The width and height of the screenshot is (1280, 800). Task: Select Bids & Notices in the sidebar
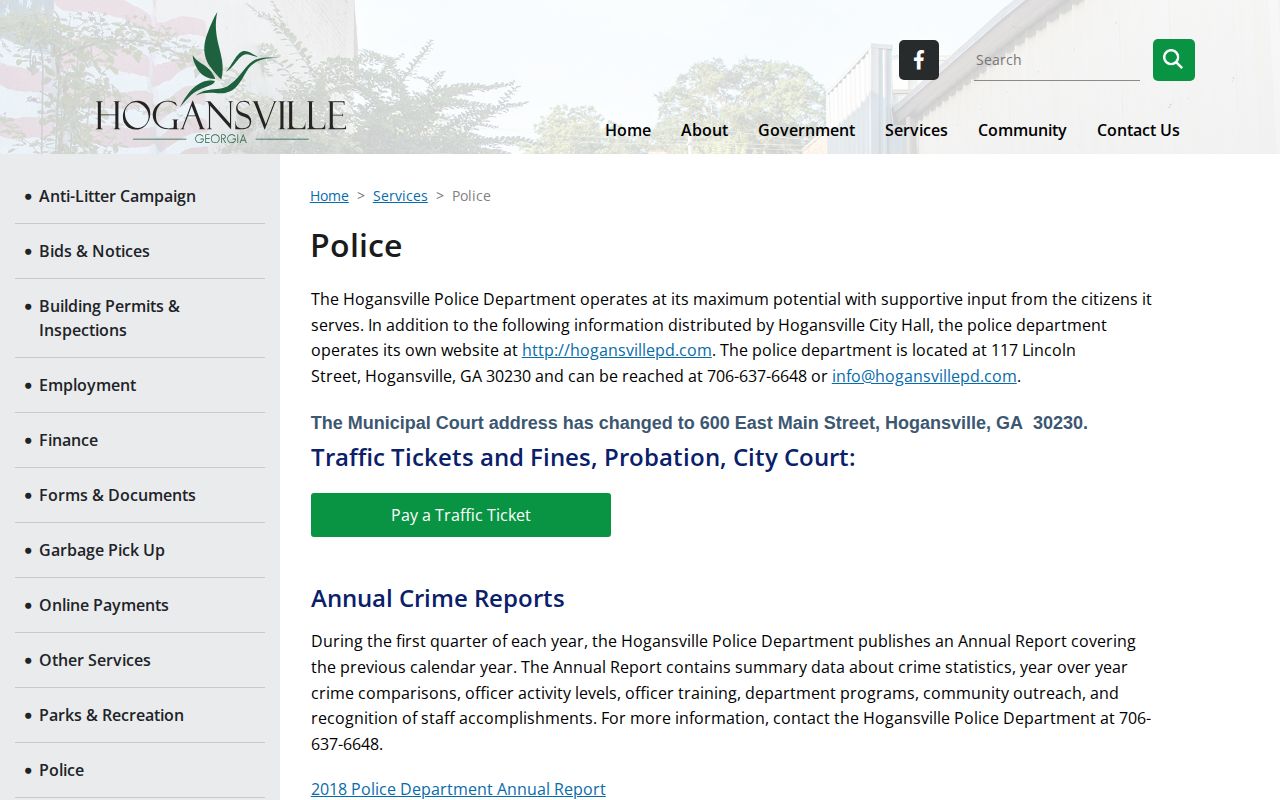(94, 251)
